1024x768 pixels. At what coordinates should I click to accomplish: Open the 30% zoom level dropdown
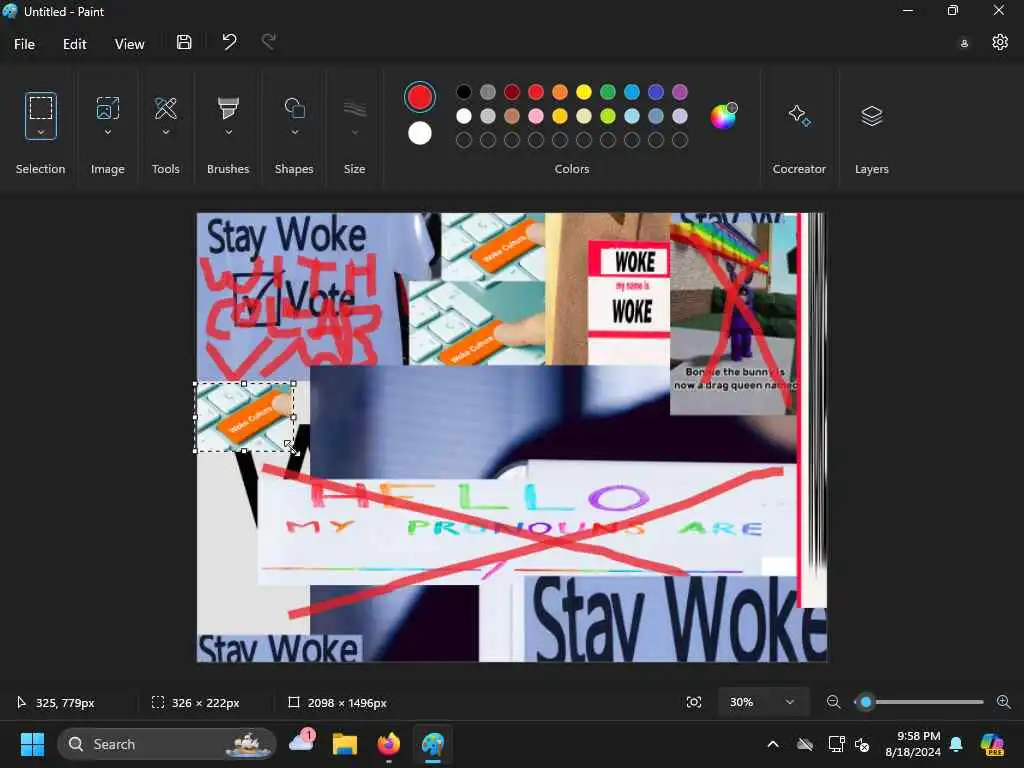click(763, 702)
